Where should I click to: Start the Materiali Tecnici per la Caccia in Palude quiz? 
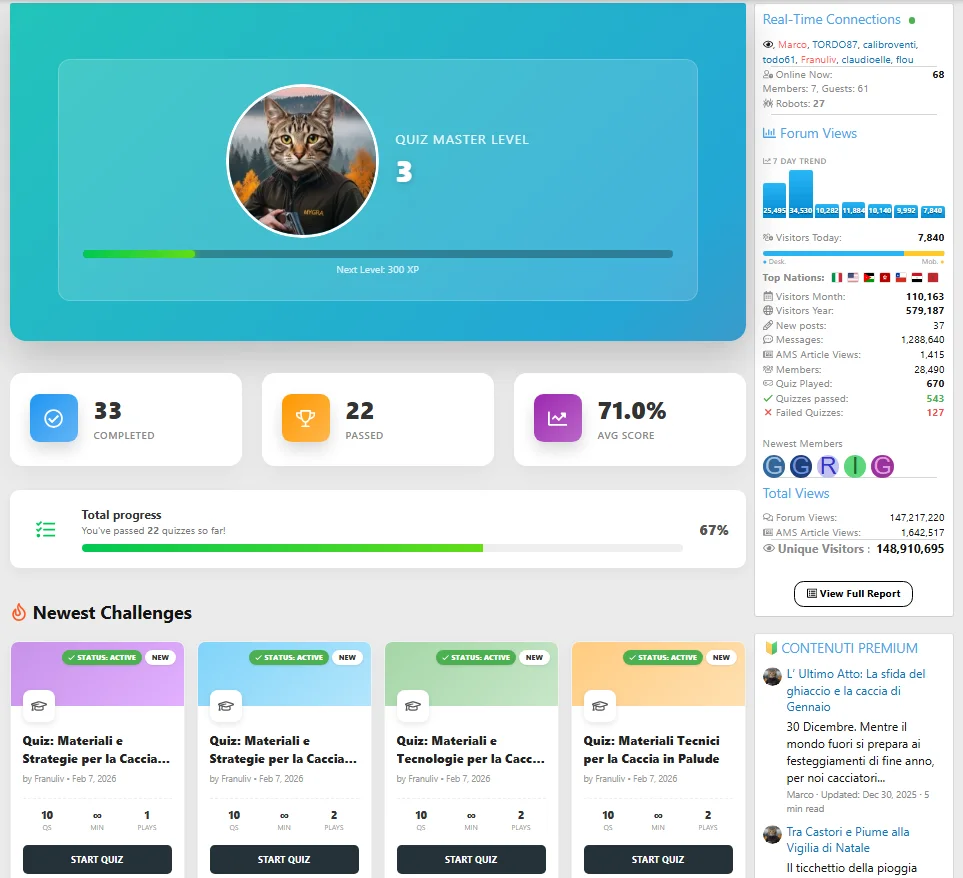[x=658, y=859]
